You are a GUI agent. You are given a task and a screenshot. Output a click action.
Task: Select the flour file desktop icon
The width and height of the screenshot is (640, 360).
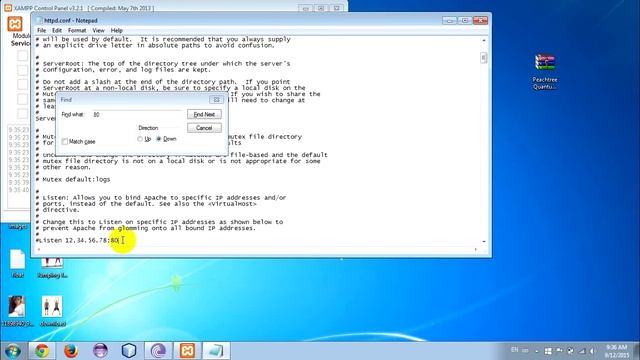18,264
